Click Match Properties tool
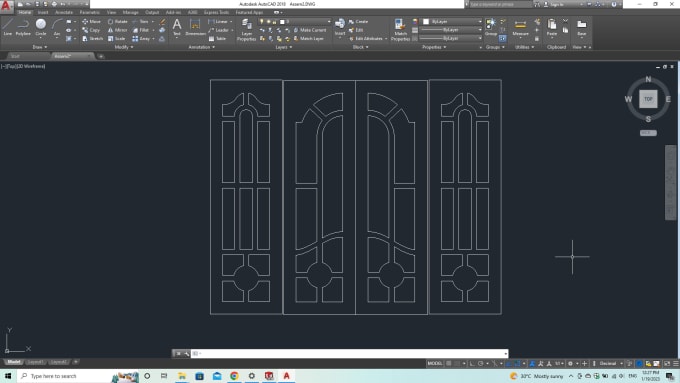680x383 pixels. coord(400,30)
